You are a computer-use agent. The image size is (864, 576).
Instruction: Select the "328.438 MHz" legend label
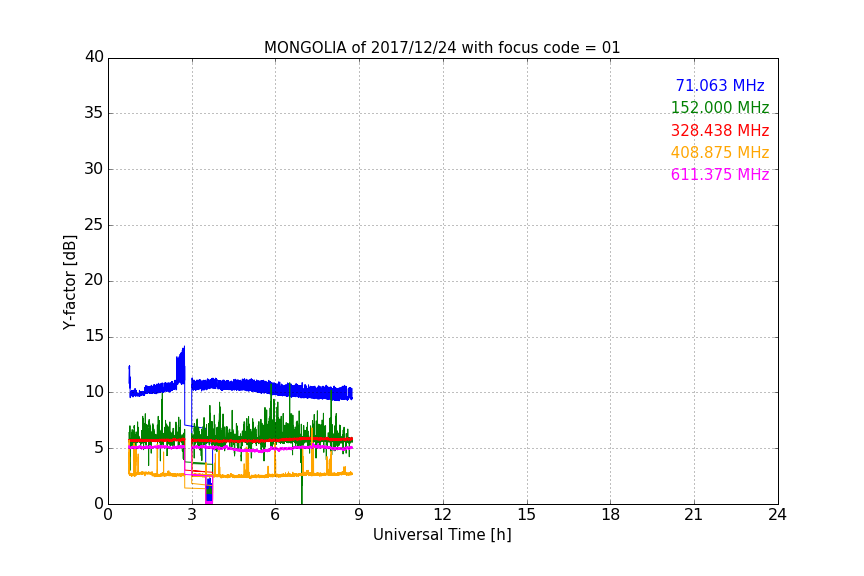720,130
